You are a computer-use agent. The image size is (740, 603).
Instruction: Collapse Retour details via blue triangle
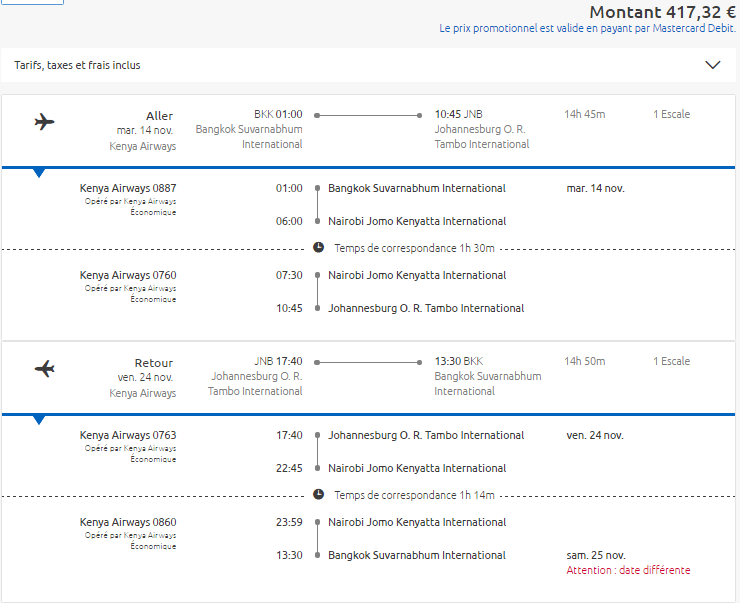click(x=39, y=420)
